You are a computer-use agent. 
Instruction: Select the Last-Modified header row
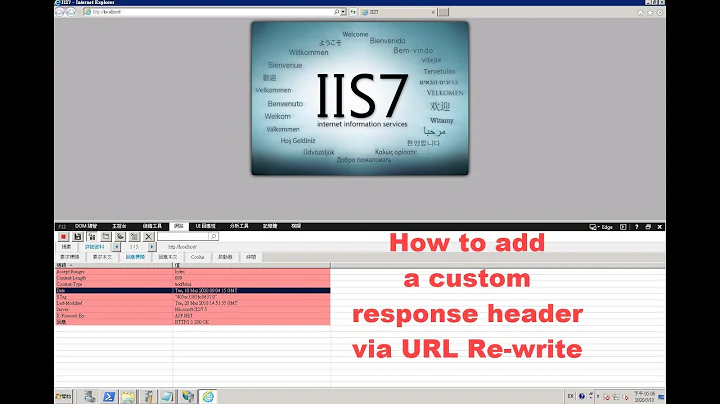(x=192, y=303)
